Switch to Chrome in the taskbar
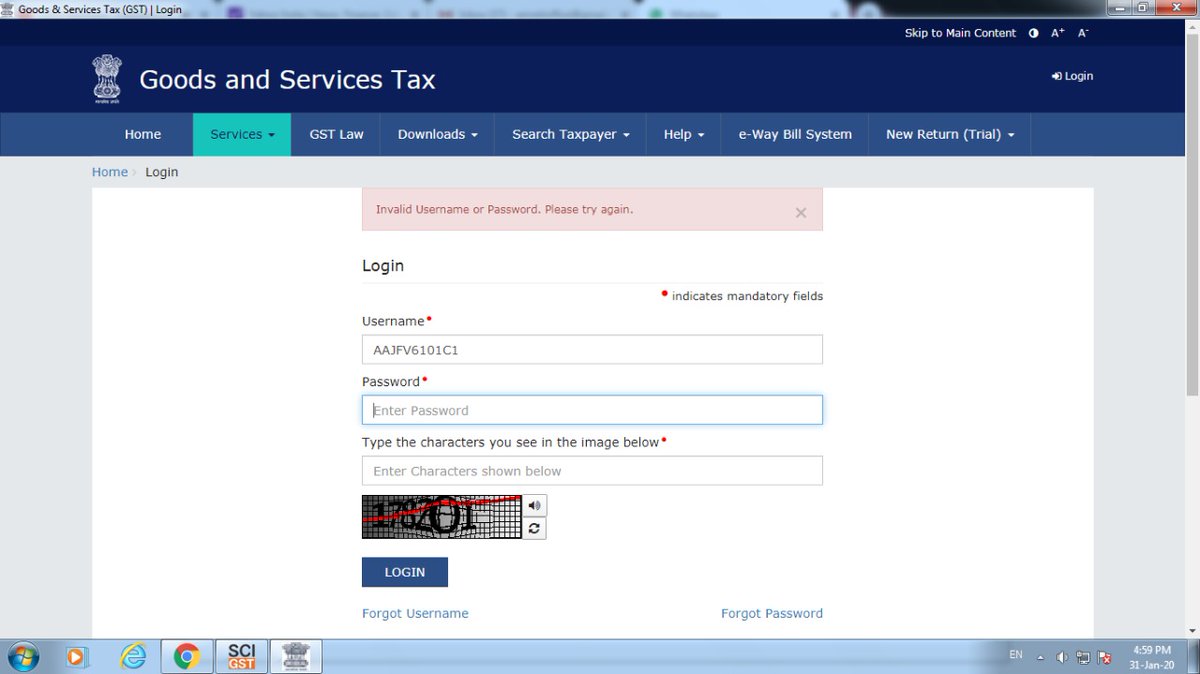Viewport: 1200px width, 674px height. (186, 657)
